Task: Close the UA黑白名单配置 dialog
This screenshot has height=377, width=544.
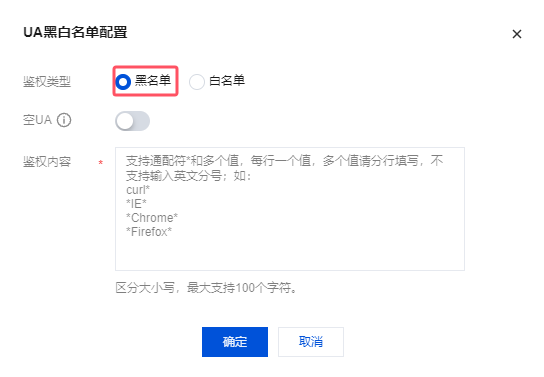Action: pyautogui.click(x=517, y=34)
